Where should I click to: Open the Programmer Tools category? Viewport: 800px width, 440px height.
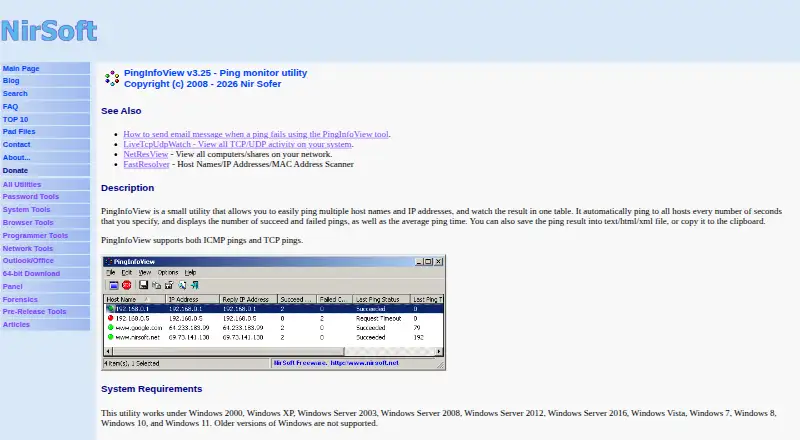[35, 235]
